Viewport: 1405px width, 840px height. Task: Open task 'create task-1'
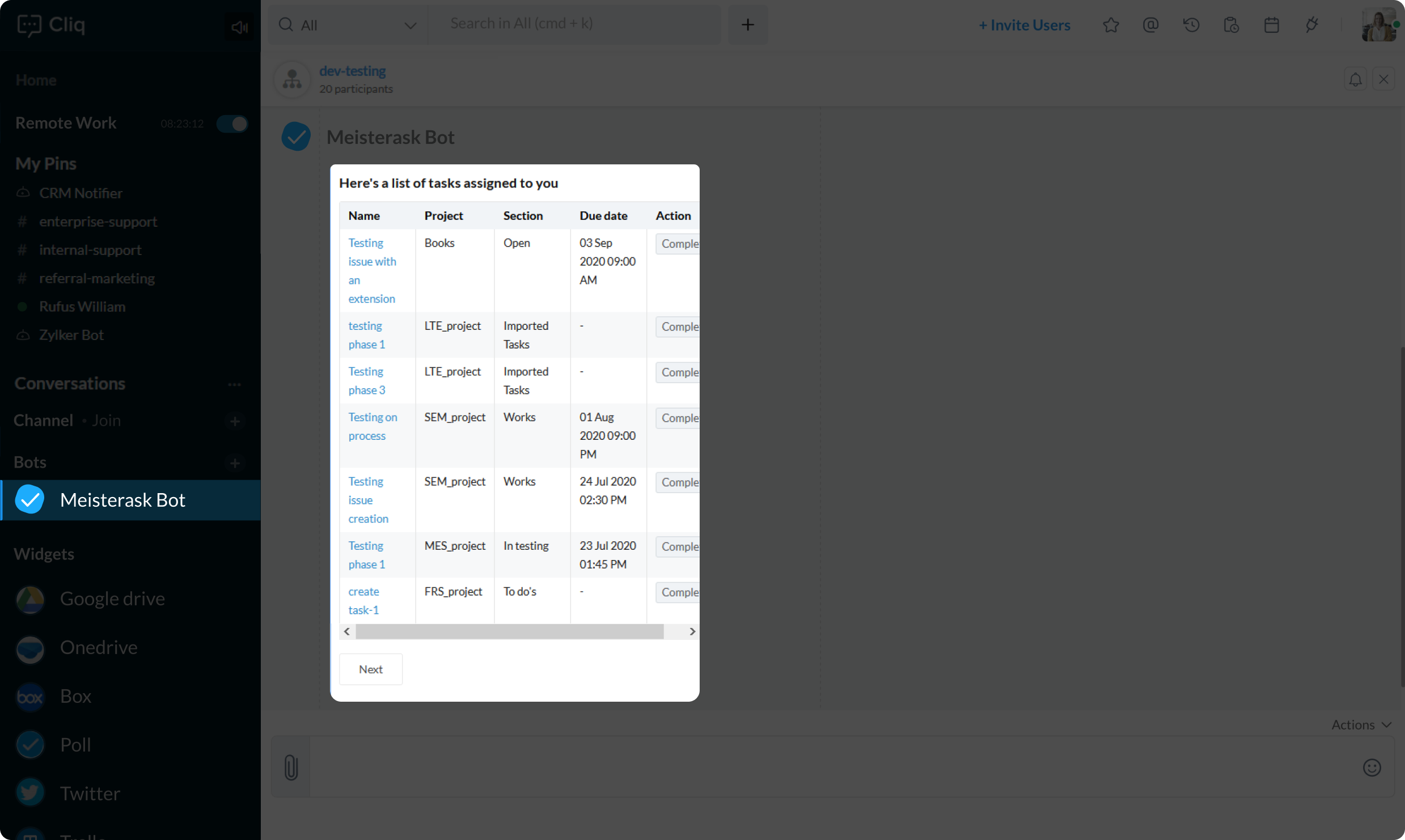click(x=364, y=600)
